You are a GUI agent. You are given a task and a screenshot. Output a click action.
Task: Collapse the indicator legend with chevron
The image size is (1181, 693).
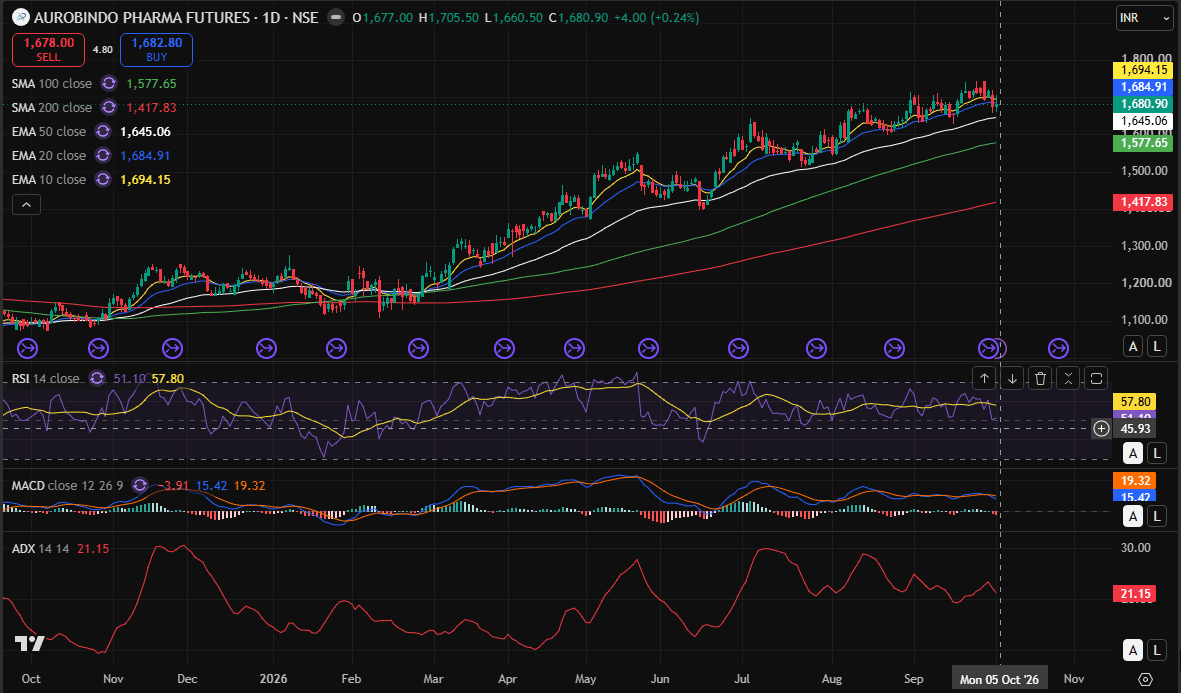pos(26,204)
